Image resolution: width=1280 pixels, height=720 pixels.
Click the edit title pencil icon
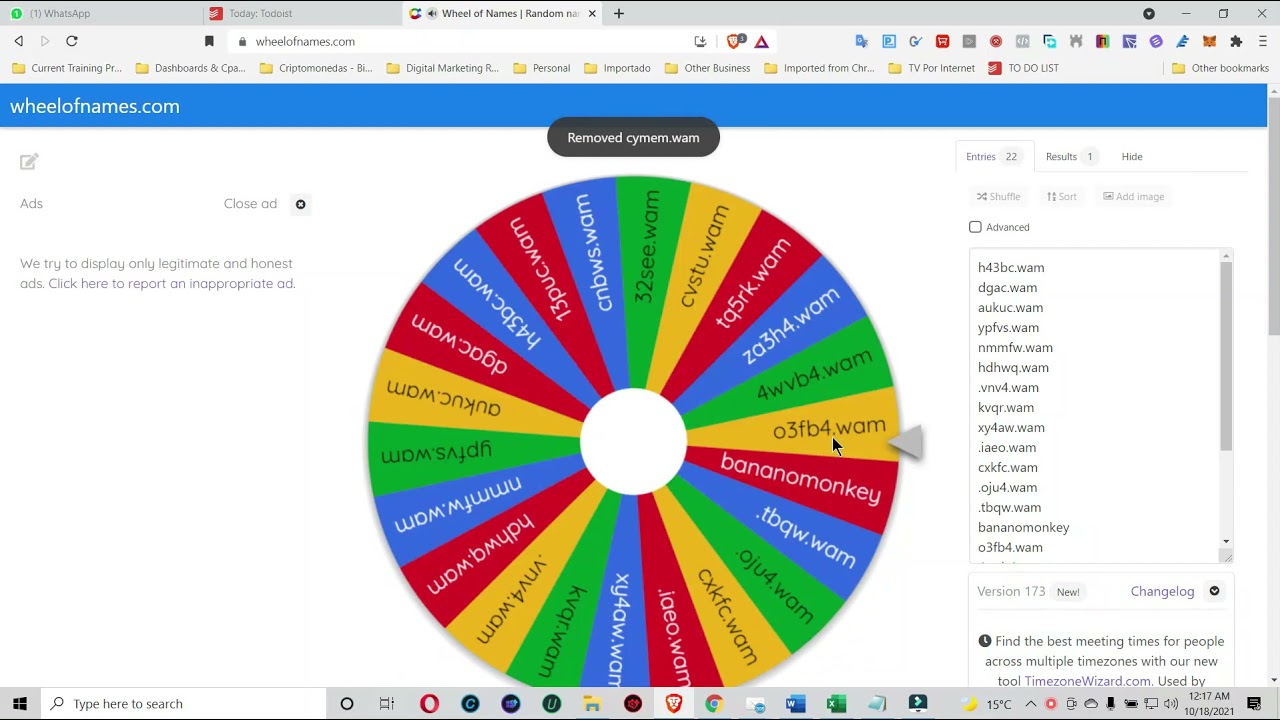29,161
